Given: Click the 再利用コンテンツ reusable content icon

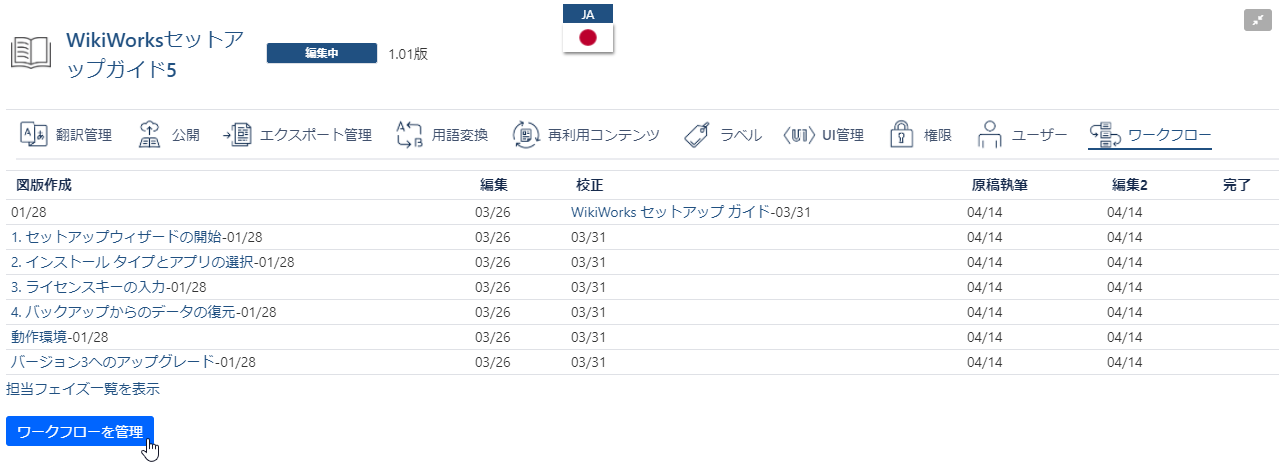Looking at the screenshot, I should 526,135.
